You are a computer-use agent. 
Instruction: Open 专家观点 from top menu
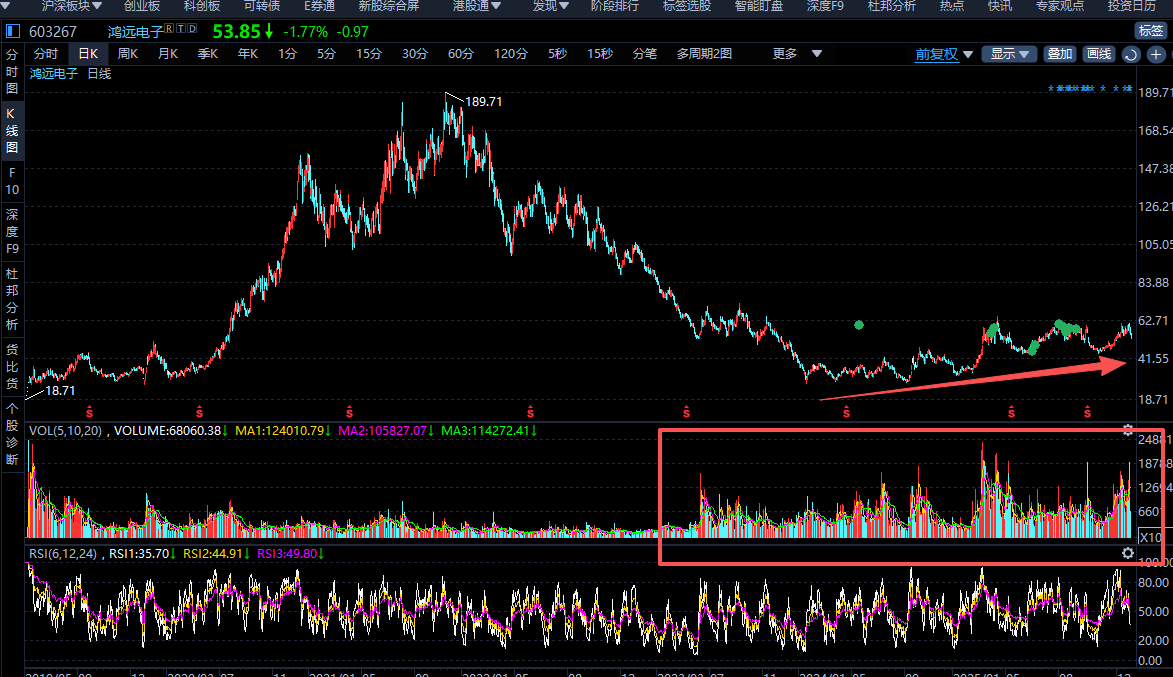pos(1060,6)
